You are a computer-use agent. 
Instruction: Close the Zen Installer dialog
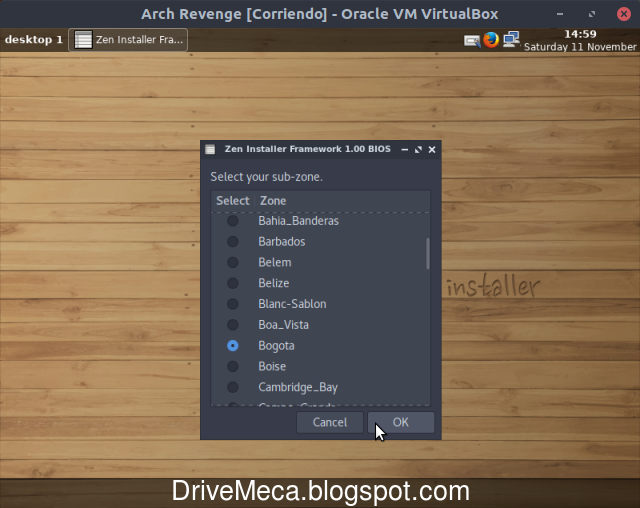[432, 150]
